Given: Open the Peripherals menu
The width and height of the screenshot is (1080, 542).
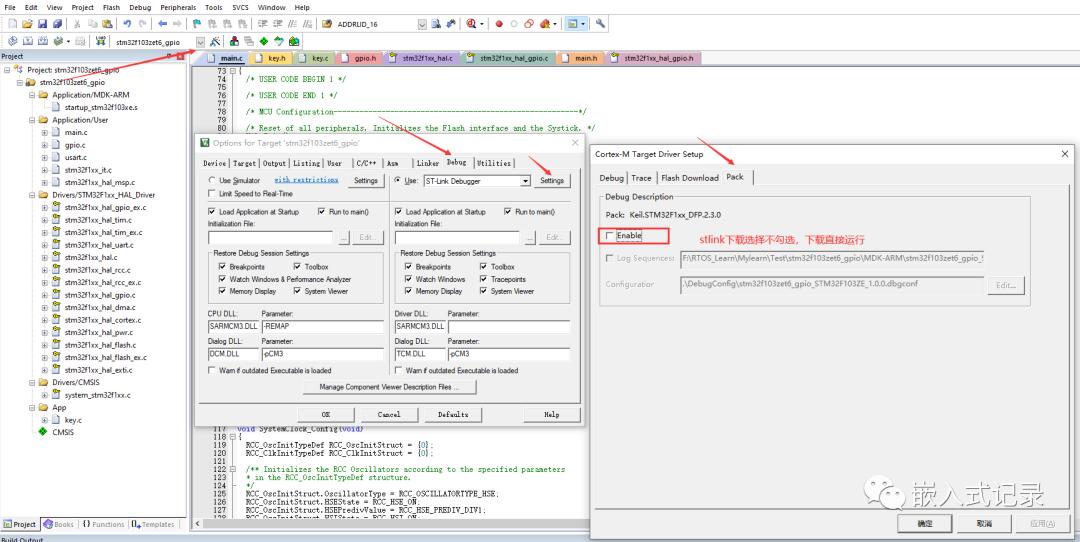Looking at the screenshot, I should (178, 8).
